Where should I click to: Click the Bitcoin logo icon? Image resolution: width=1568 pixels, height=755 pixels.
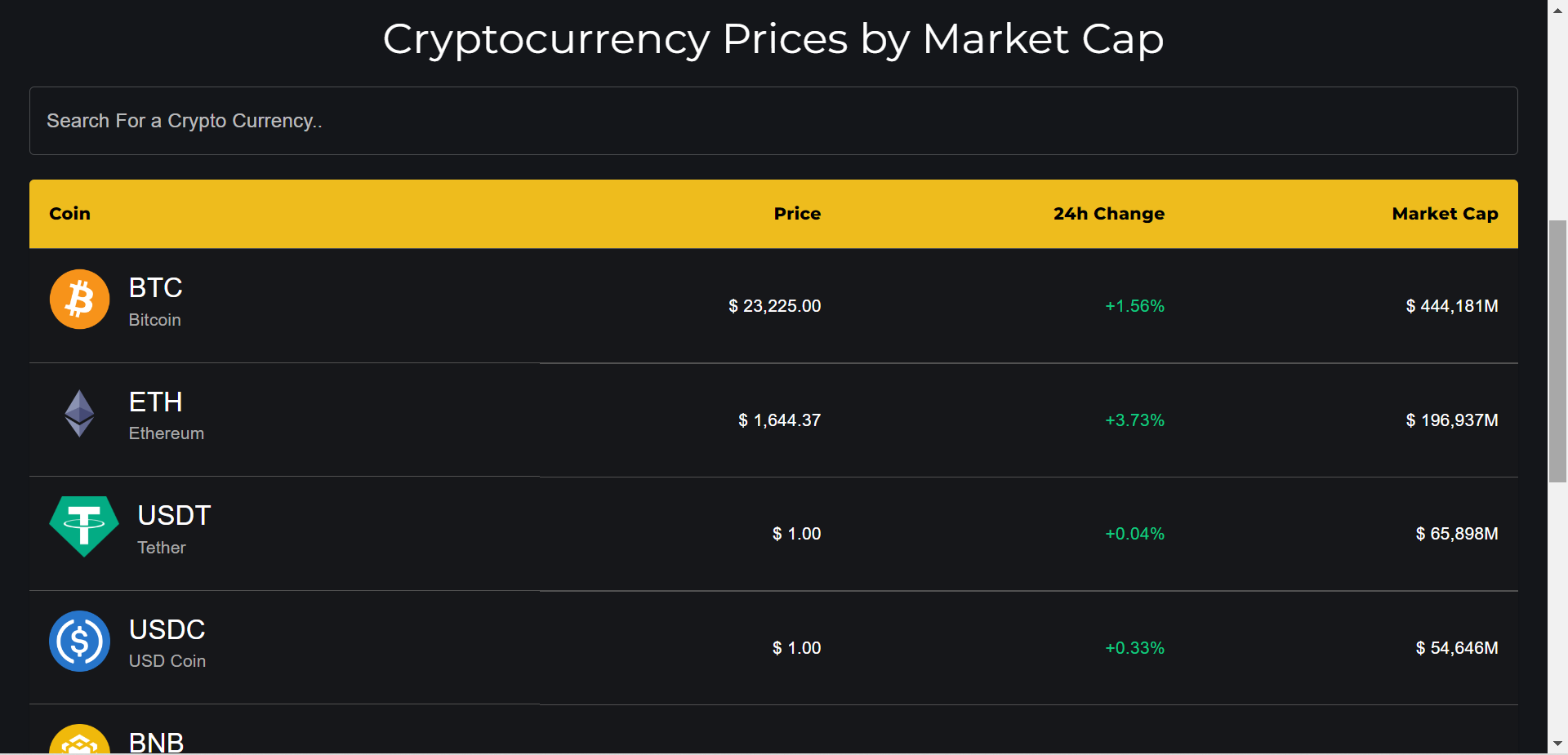(x=79, y=299)
